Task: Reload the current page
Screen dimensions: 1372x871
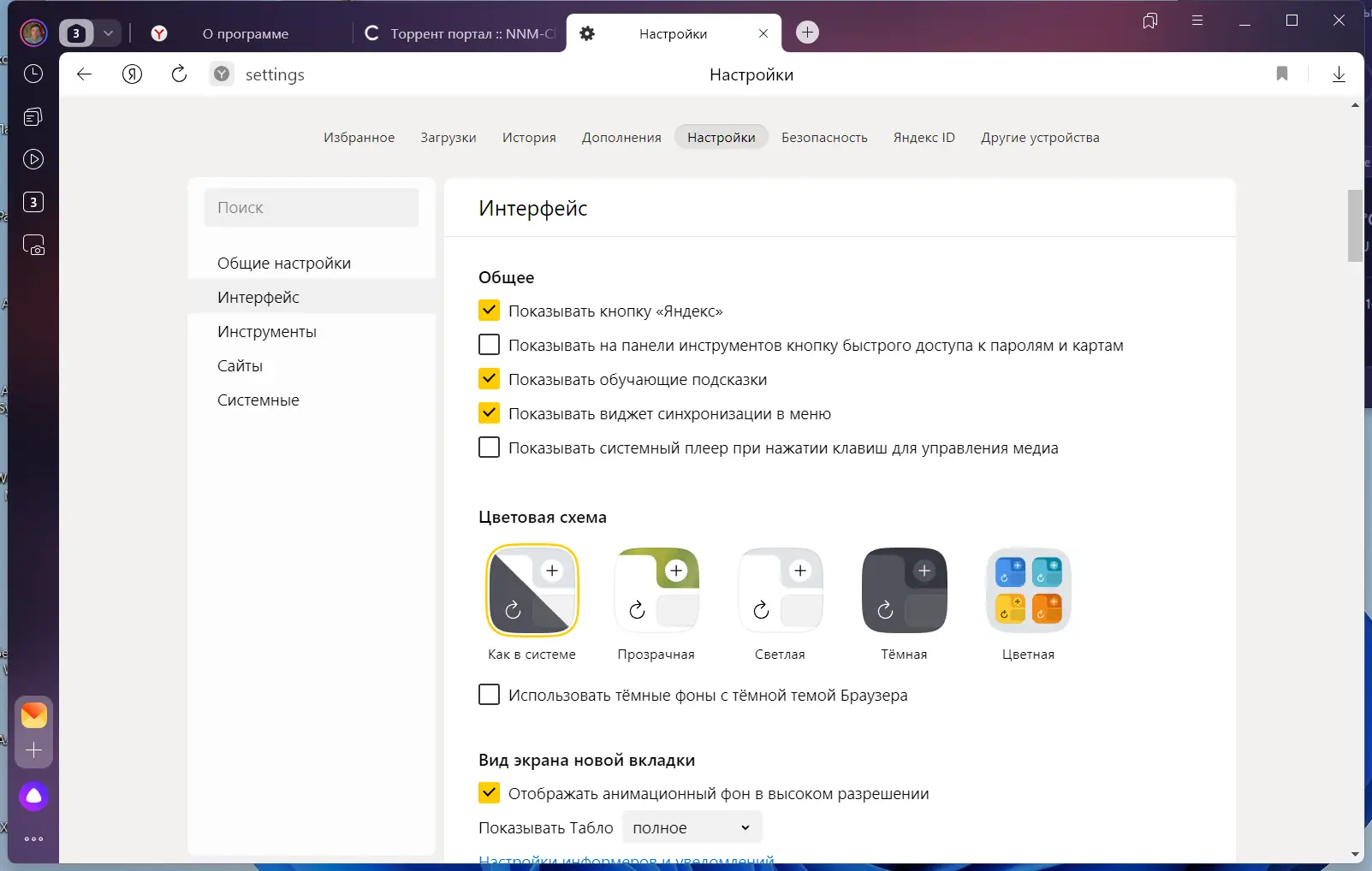Action: tap(179, 74)
